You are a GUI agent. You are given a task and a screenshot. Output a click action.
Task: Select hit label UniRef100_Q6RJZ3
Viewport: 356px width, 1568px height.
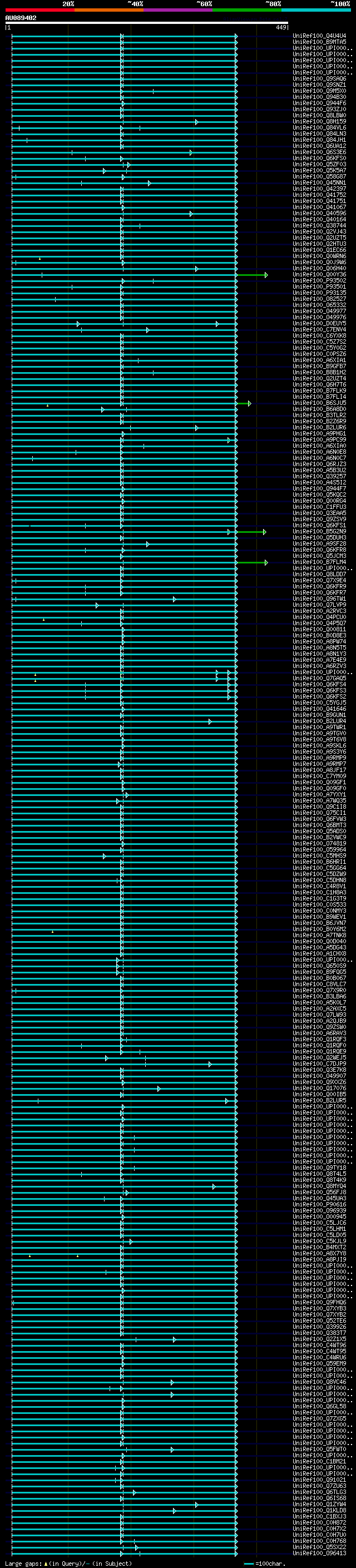coord(319,464)
